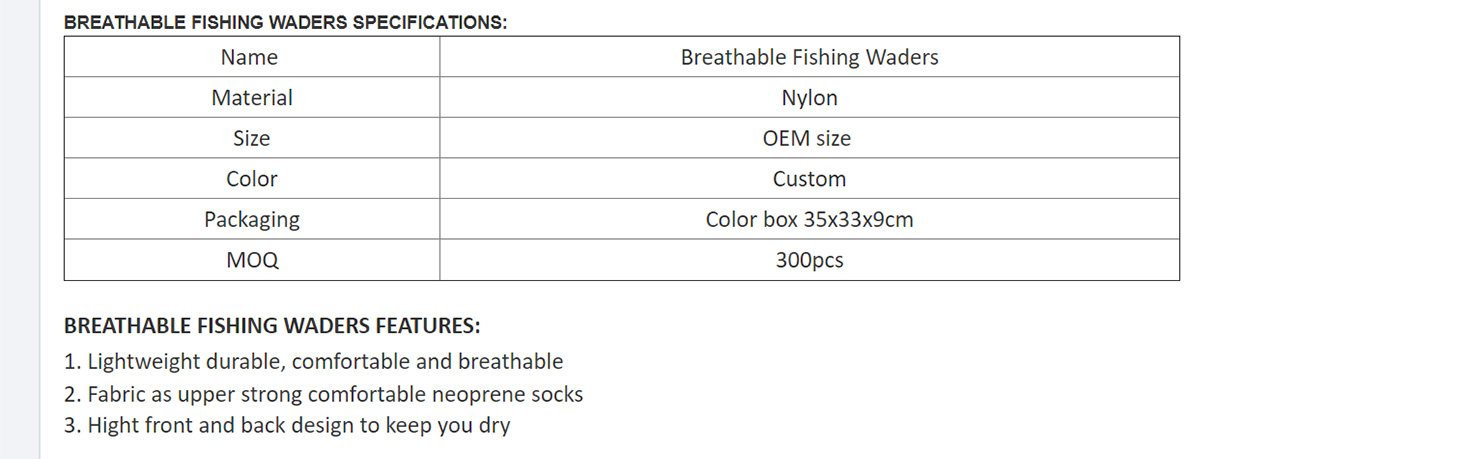Click the 'Fabric as upper strong' feature line
This screenshot has height=459, width=1470.
click(x=323, y=394)
